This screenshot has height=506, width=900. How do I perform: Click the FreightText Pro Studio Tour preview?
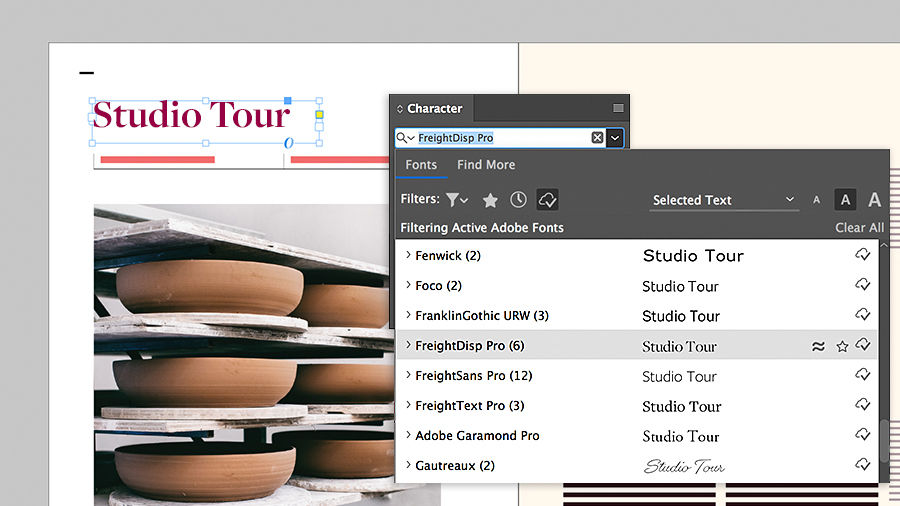(681, 407)
